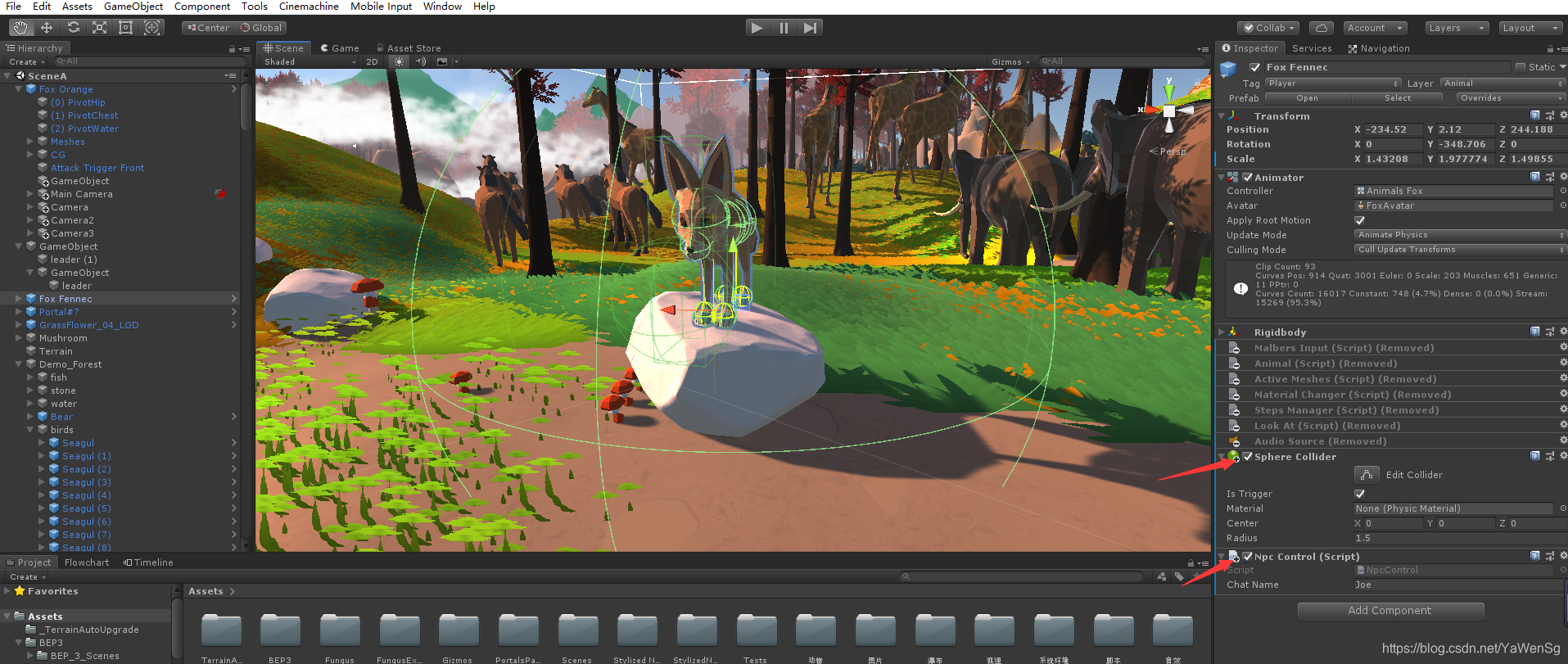Lock the Hierarchy panel
This screenshot has width=1568, height=664.
point(233,49)
